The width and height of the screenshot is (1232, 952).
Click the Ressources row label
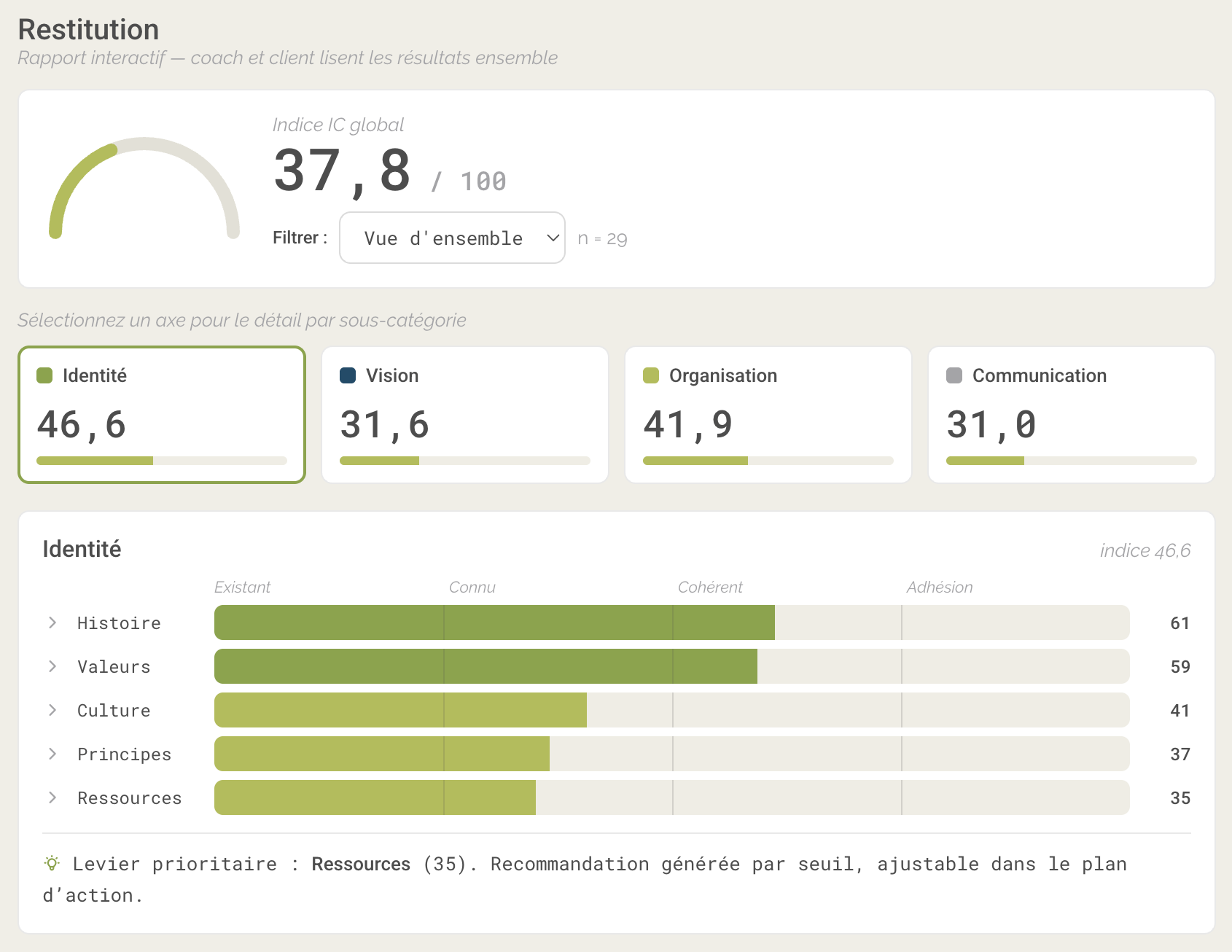coord(129,798)
